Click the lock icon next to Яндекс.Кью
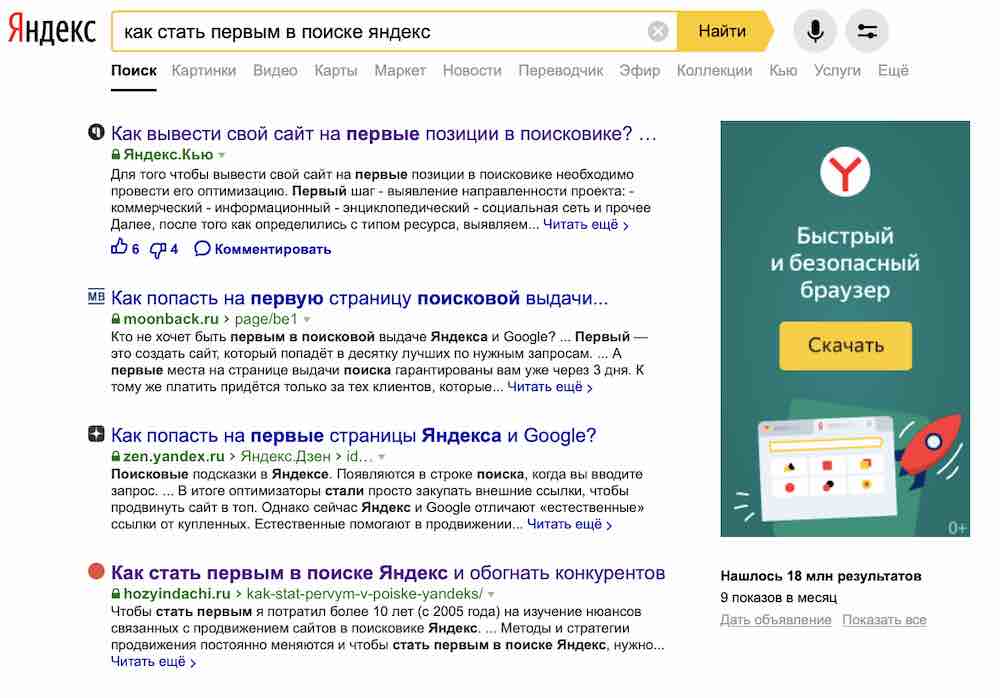The image size is (1000, 698). tap(115, 154)
